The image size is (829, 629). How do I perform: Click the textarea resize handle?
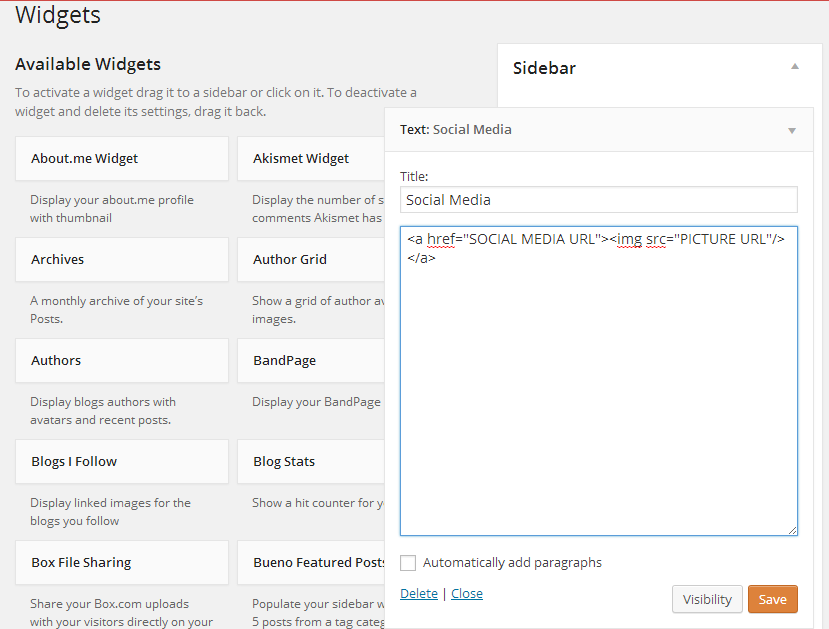coord(792,530)
